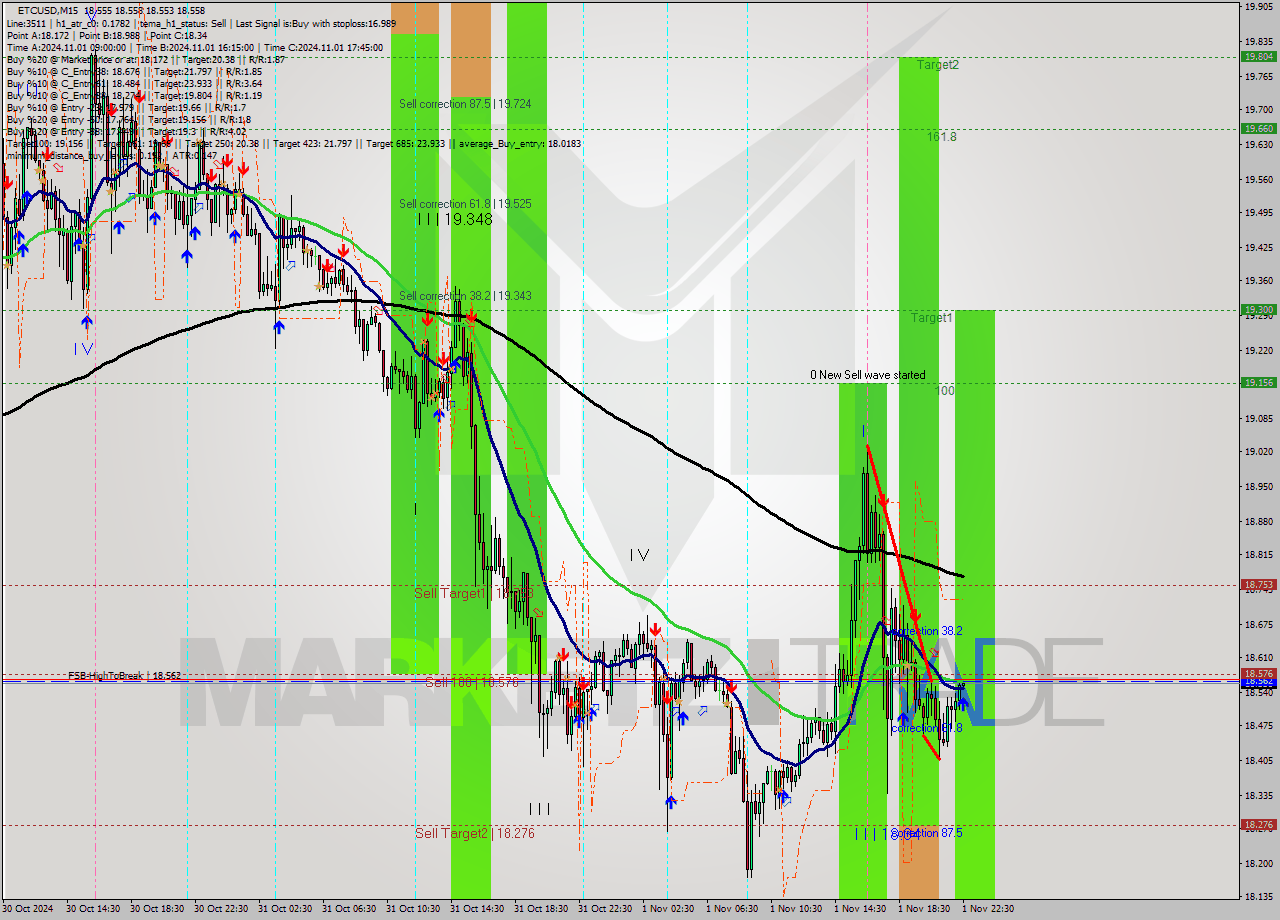Click 'Sell Target2 | 18.276' label
1280x920 pixels.
coord(475,833)
